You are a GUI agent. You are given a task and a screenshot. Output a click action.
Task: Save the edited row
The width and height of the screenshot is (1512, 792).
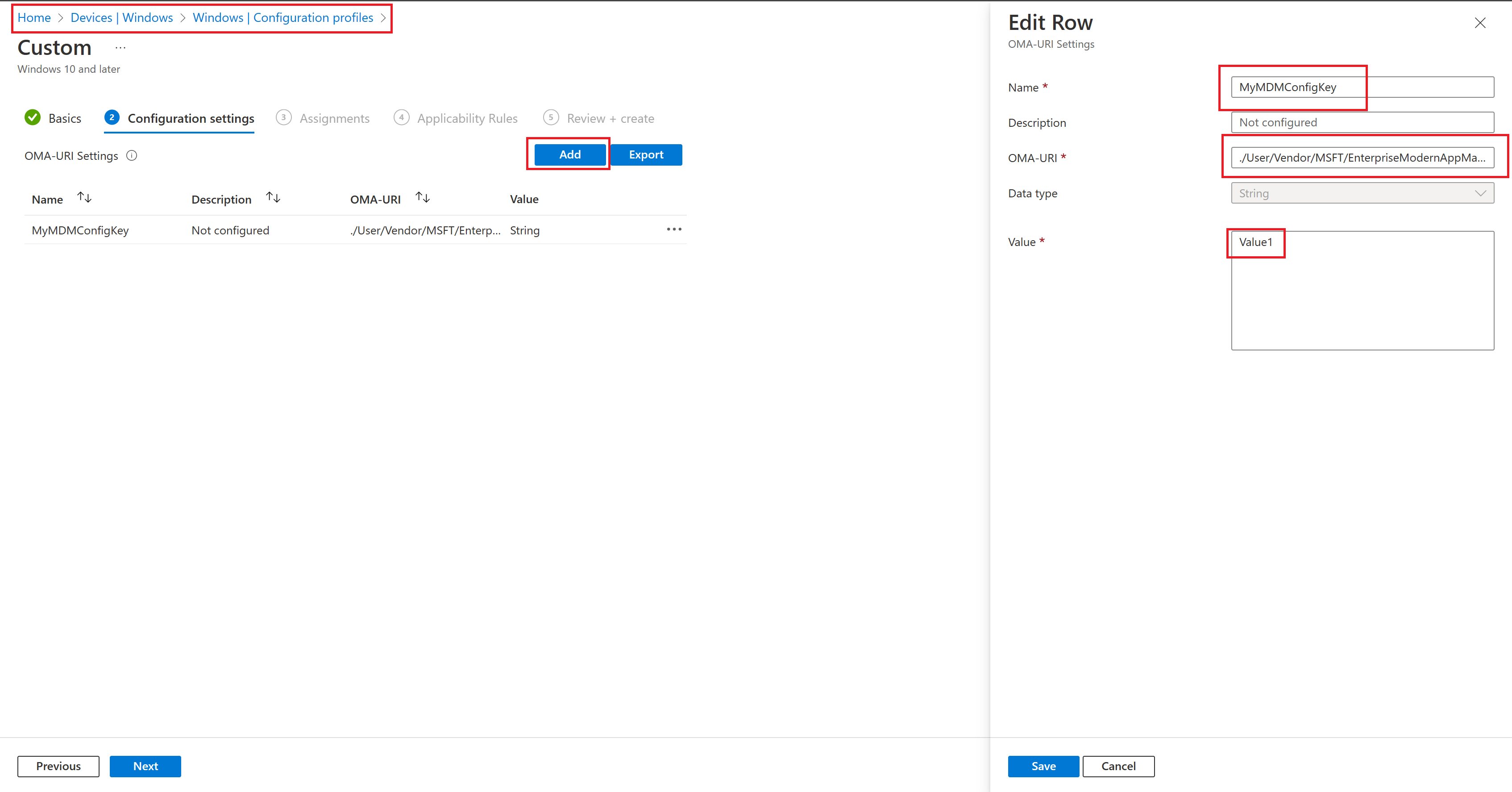1043,766
